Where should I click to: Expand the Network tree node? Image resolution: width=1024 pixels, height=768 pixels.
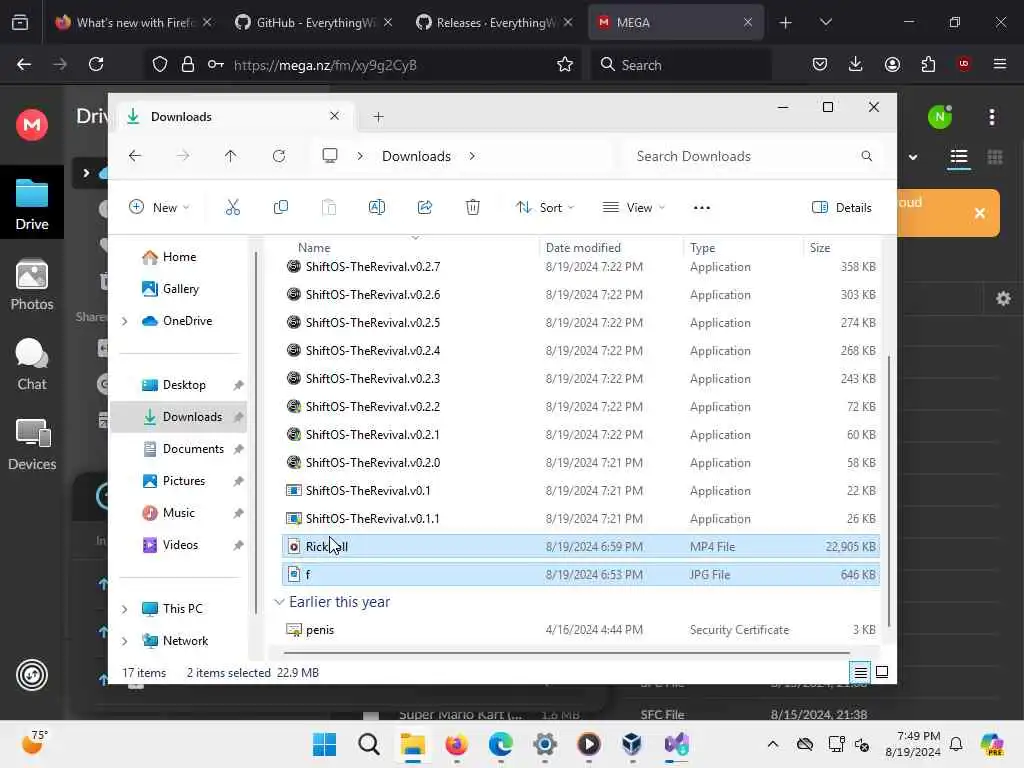point(125,641)
